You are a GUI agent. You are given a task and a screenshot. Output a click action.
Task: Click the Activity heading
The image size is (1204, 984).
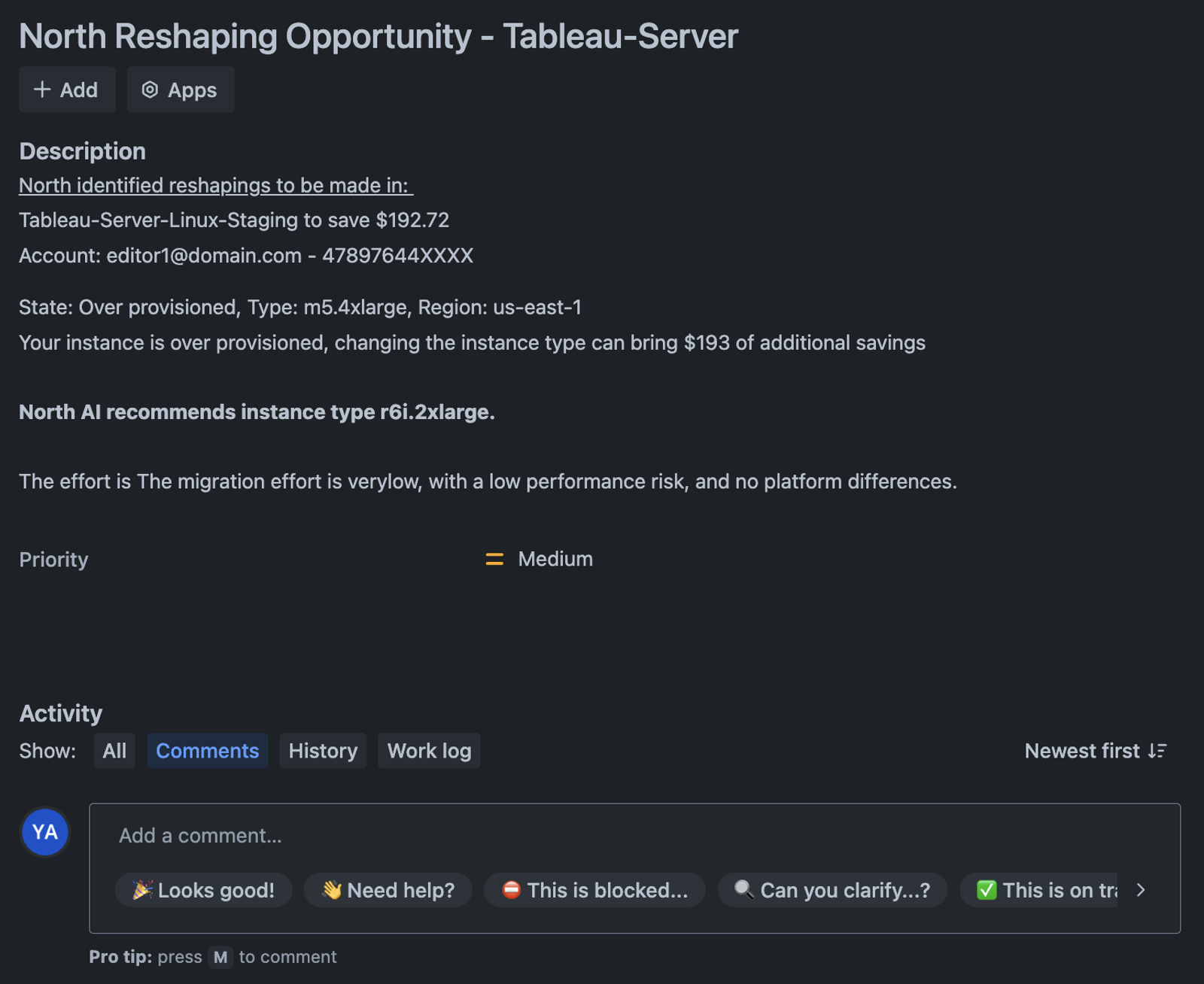[61, 713]
